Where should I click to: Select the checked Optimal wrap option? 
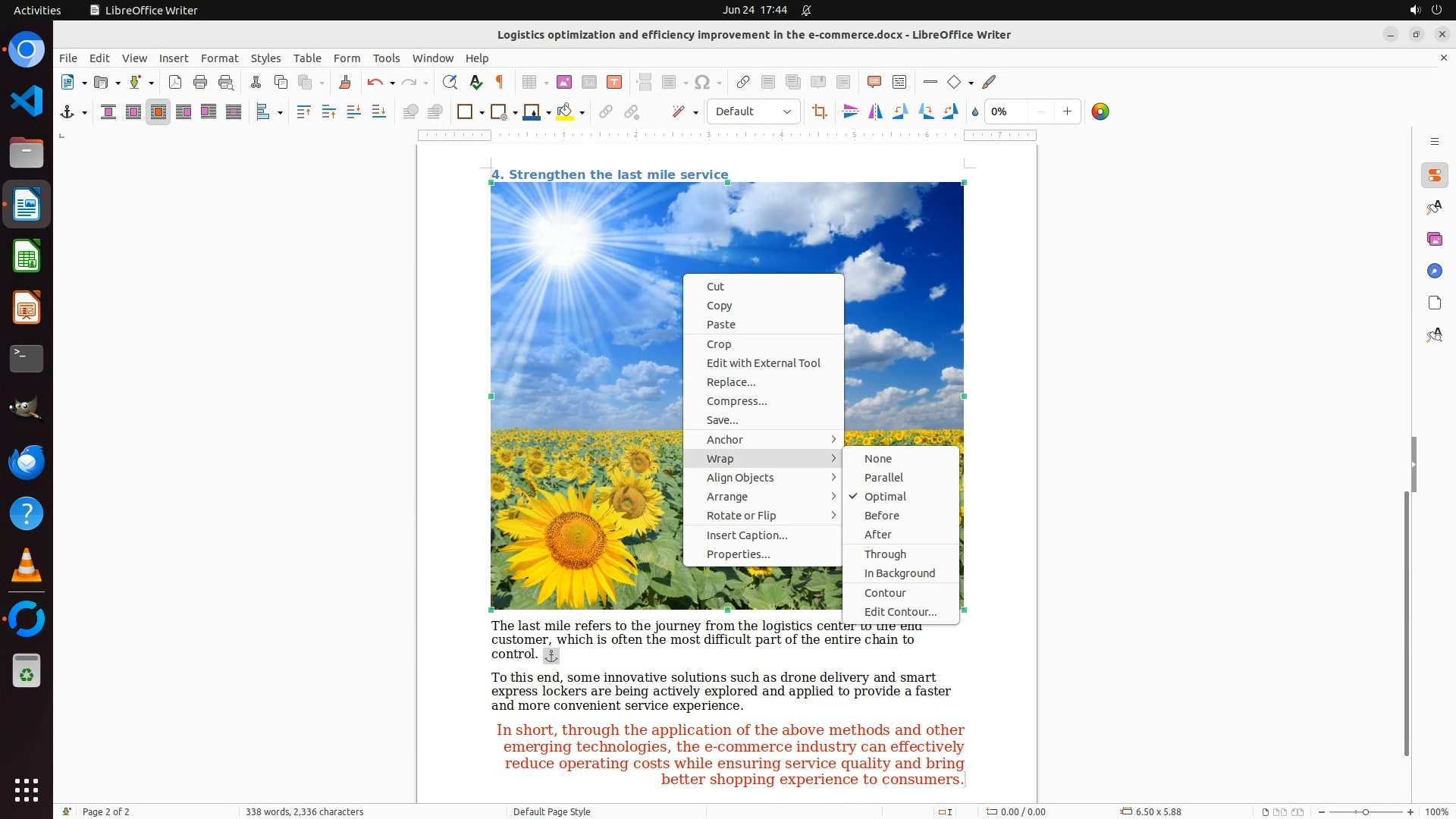point(885,497)
